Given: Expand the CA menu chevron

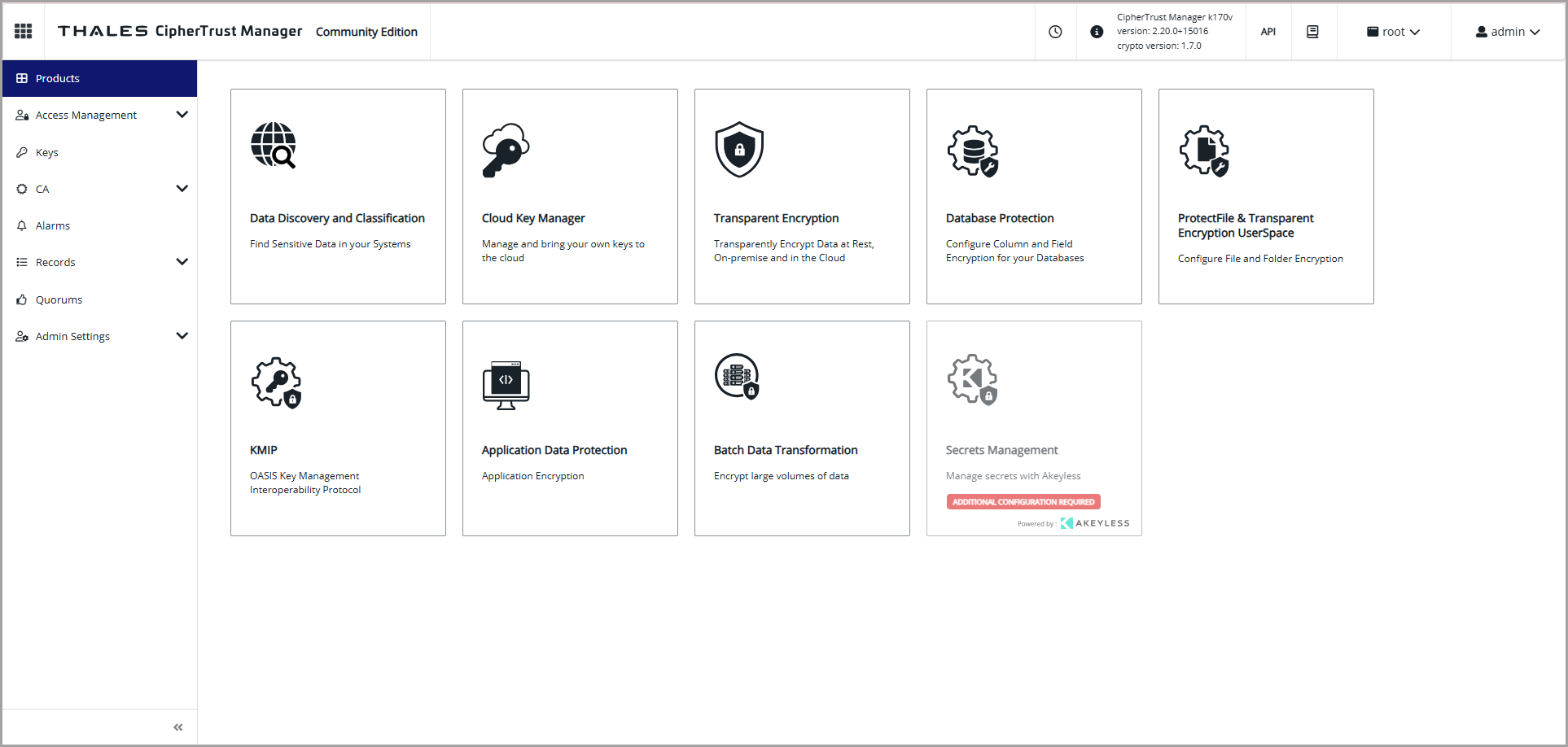Looking at the screenshot, I should click(182, 189).
